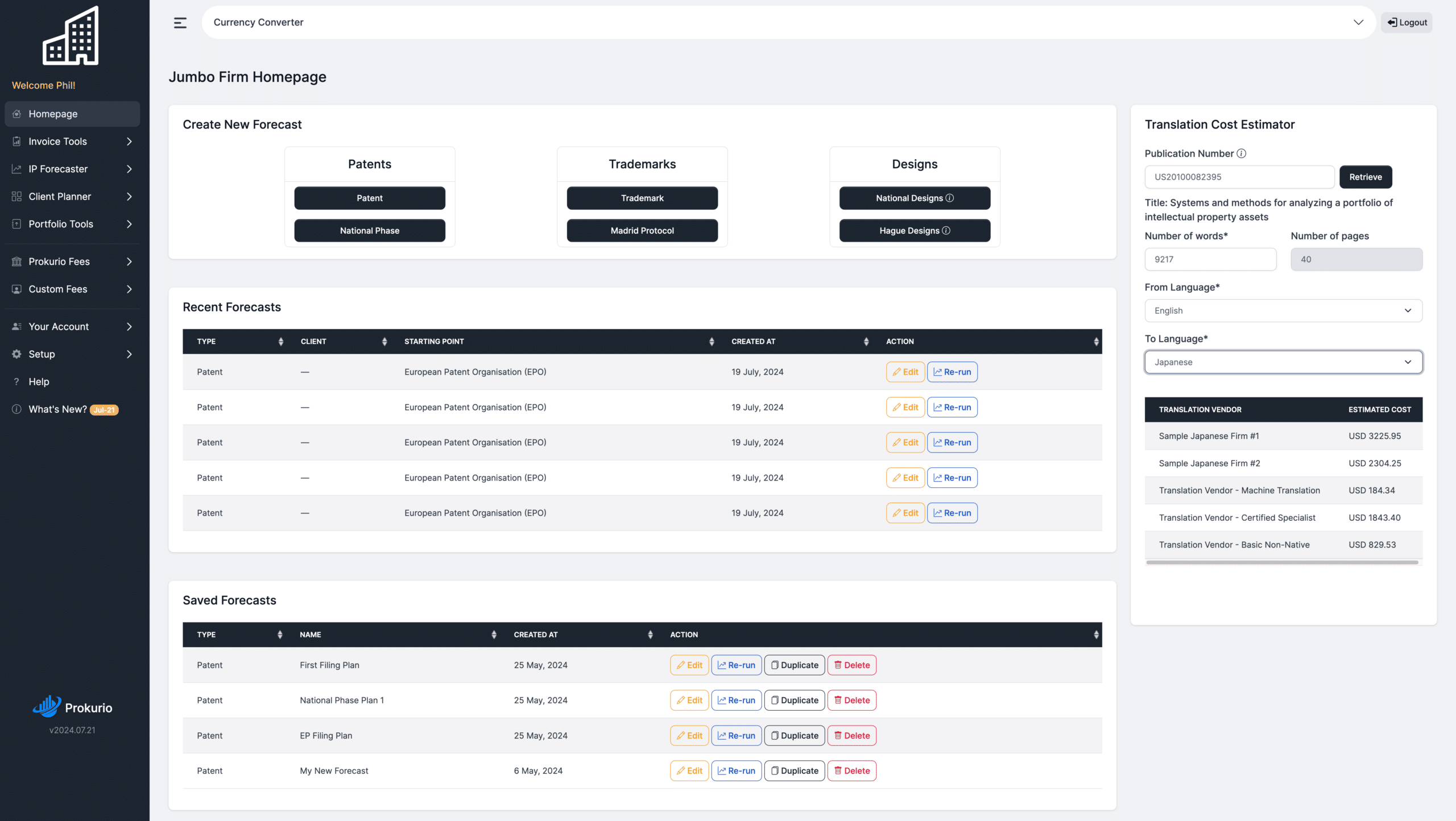
Task: Open the What's New? menu item
Action: coord(72,409)
